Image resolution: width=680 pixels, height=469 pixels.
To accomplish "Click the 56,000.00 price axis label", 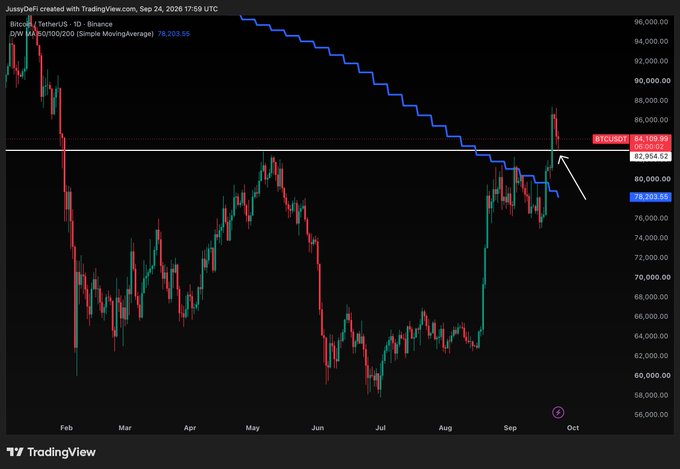I will [651, 415].
